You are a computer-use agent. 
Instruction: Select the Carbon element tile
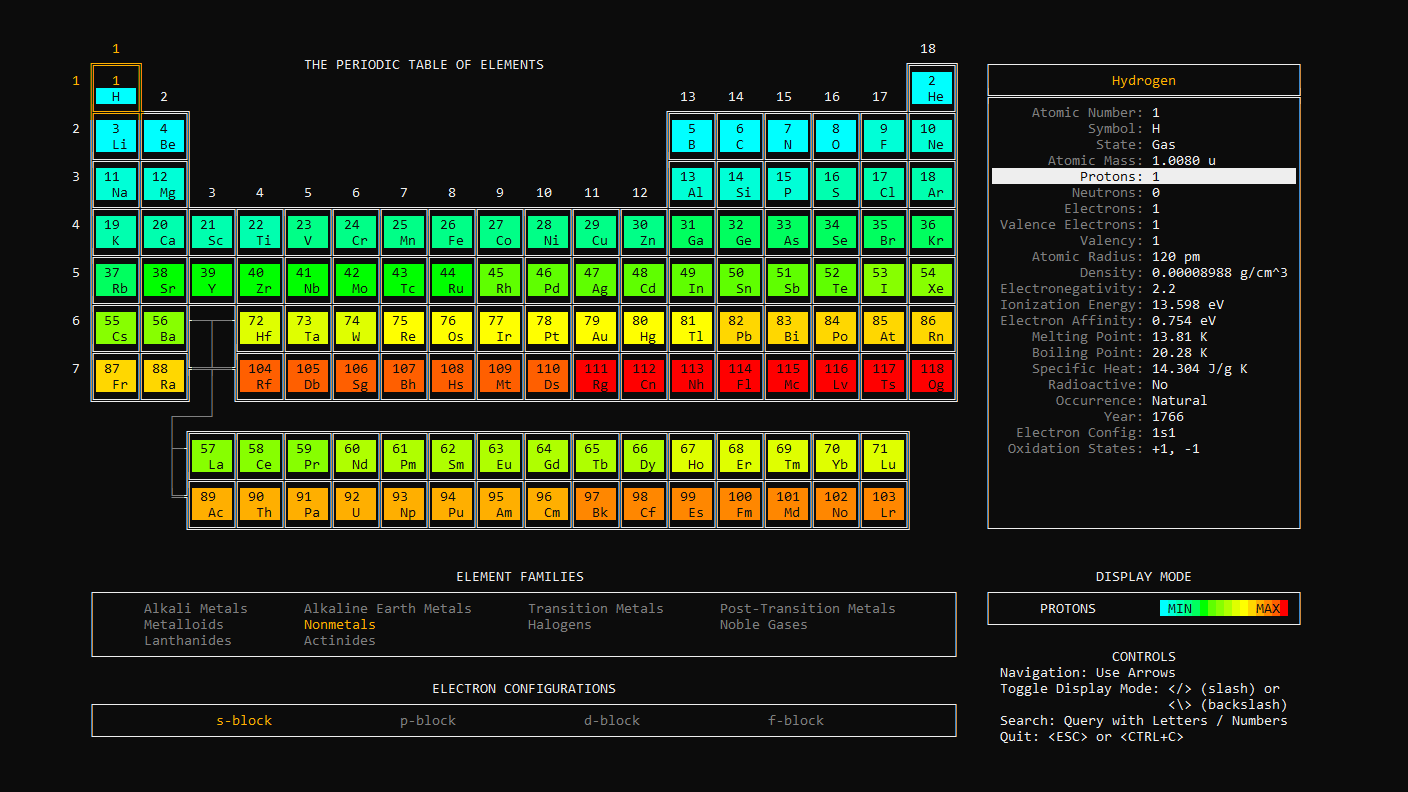(740, 136)
